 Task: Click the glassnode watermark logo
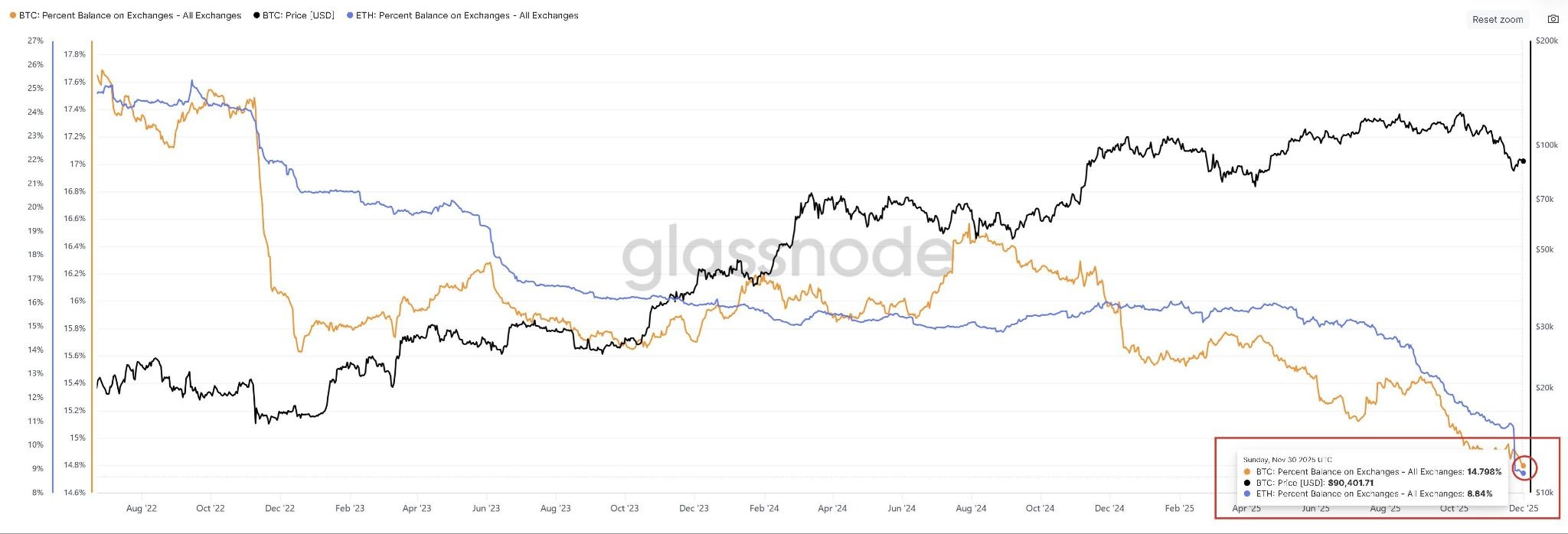click(x=786, y=254)
